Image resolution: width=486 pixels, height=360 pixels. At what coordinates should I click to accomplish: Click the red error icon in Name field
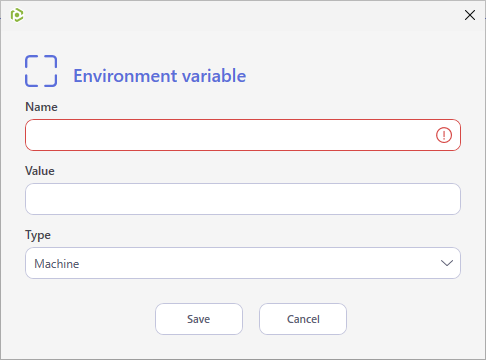[444, 135]
